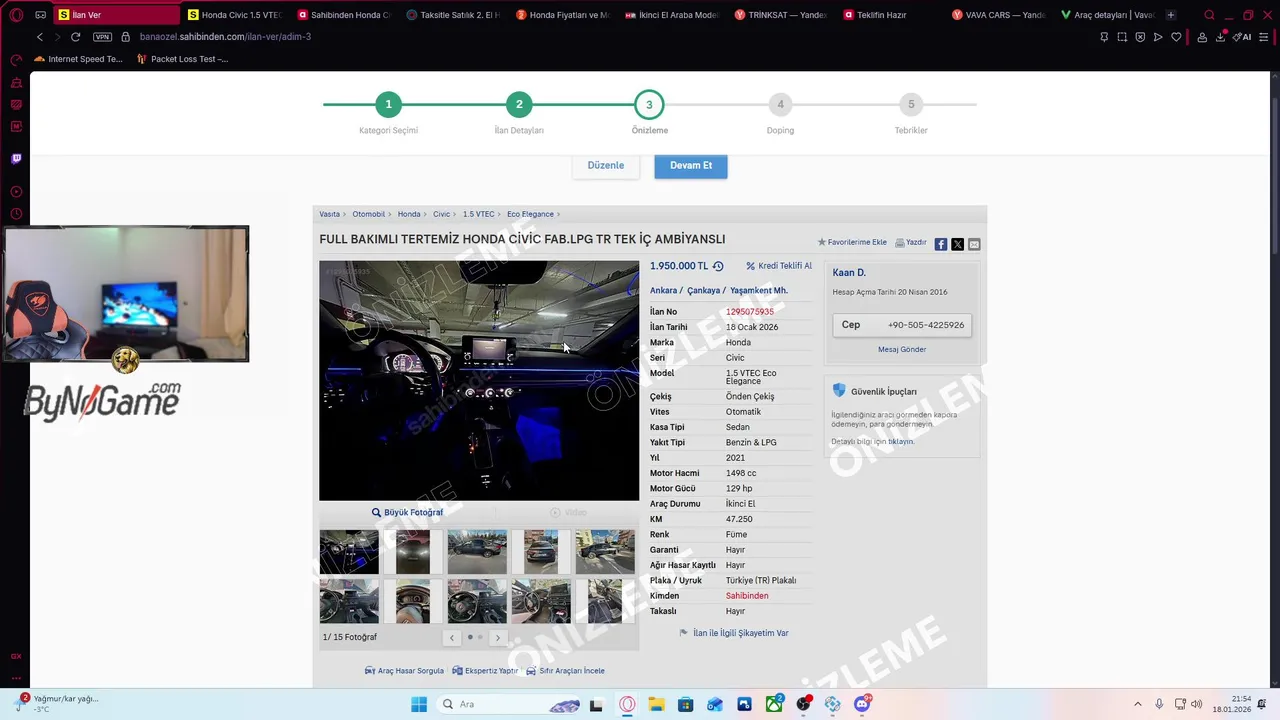Open step 2 İlan Detayları circle
The width and height of the screenshot is (1280, 720).
pyautogui.click(x=519, y=104)
